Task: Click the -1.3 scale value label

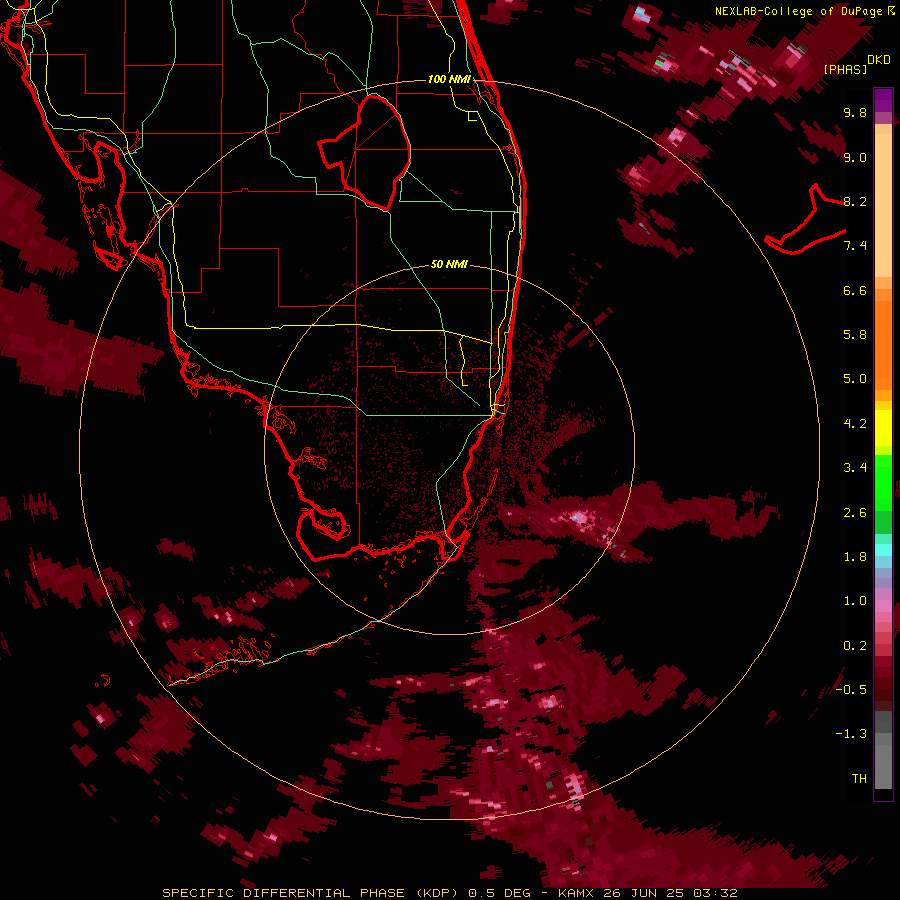Action: pyautogui.click(x=851, y=734)
